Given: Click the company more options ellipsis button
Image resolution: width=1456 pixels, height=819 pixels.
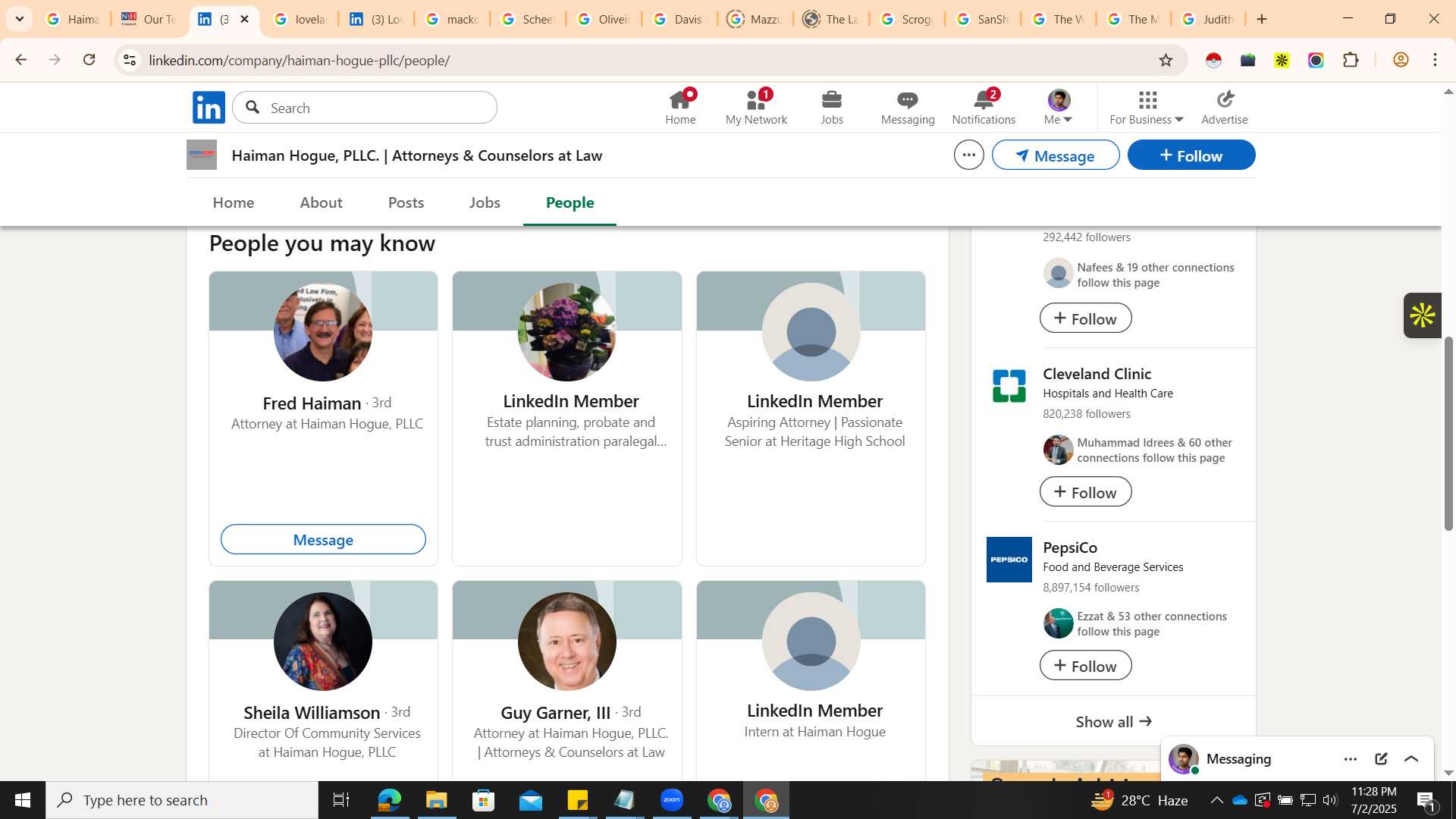Looking at the screenshot, I should pyautogui.click(x=968, y=155).
